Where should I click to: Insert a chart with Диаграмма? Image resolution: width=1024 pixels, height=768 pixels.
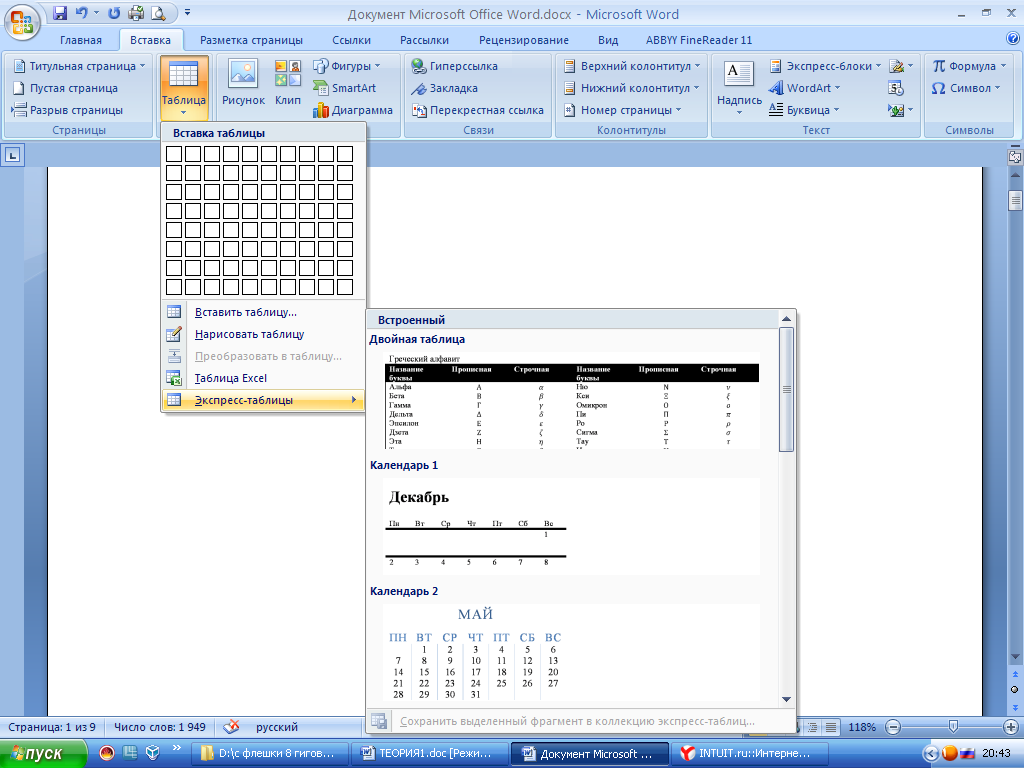coord(353,110)
